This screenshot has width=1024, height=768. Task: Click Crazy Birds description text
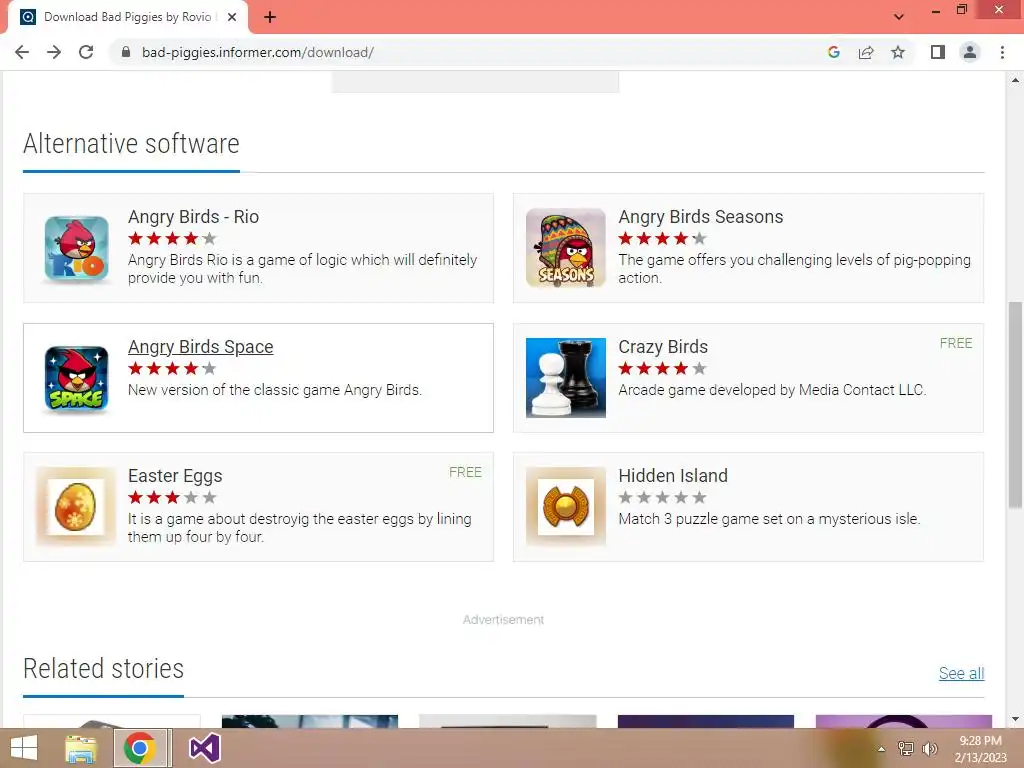[772, 390]
